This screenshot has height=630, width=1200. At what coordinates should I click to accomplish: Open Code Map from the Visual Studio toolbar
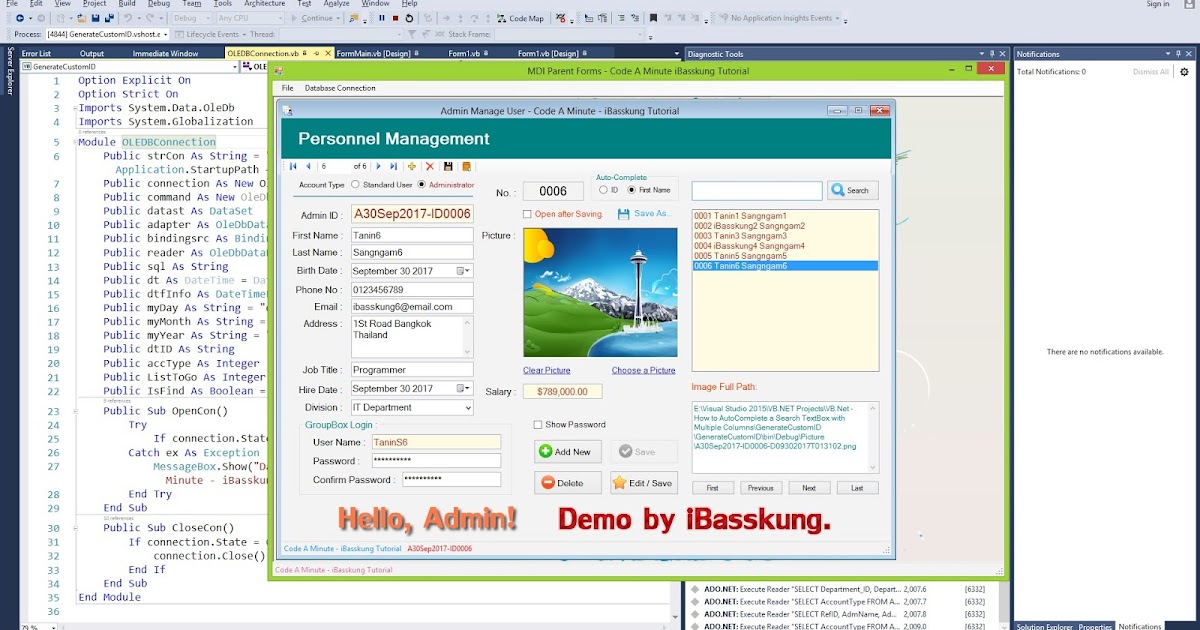pyautogui.click(x=523, y=17)
